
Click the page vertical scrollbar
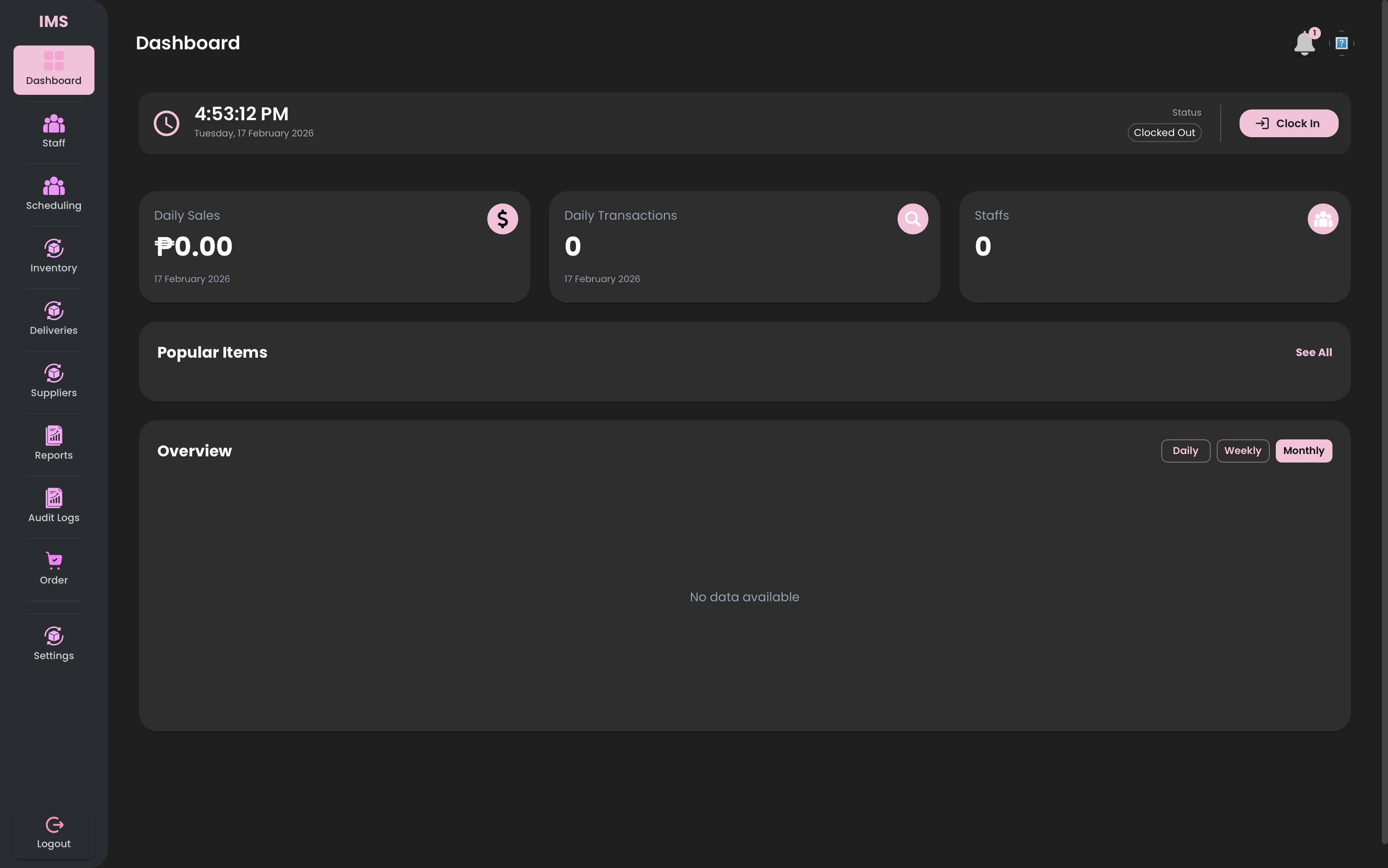tap(1384, 422)
